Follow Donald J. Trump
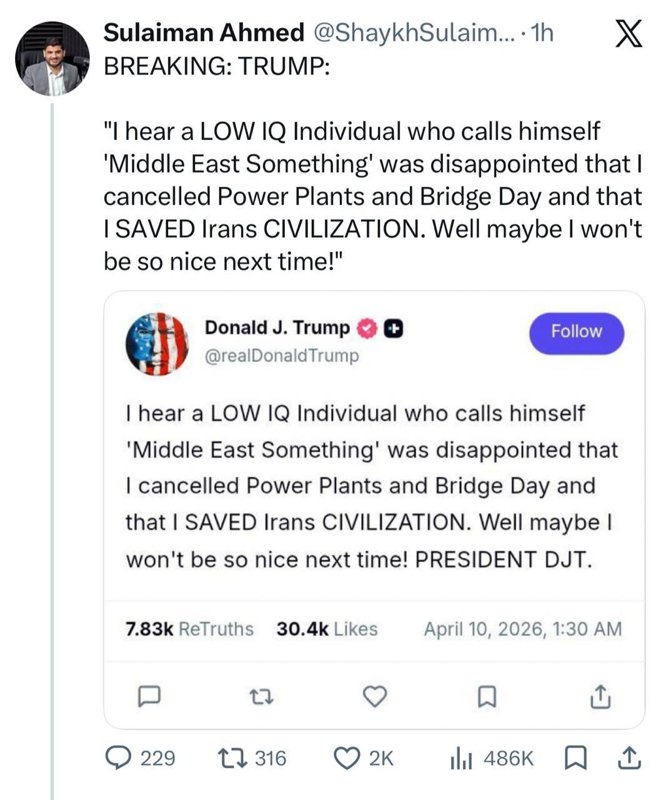Viewport: 661px width, 800px height. [576, 332]
